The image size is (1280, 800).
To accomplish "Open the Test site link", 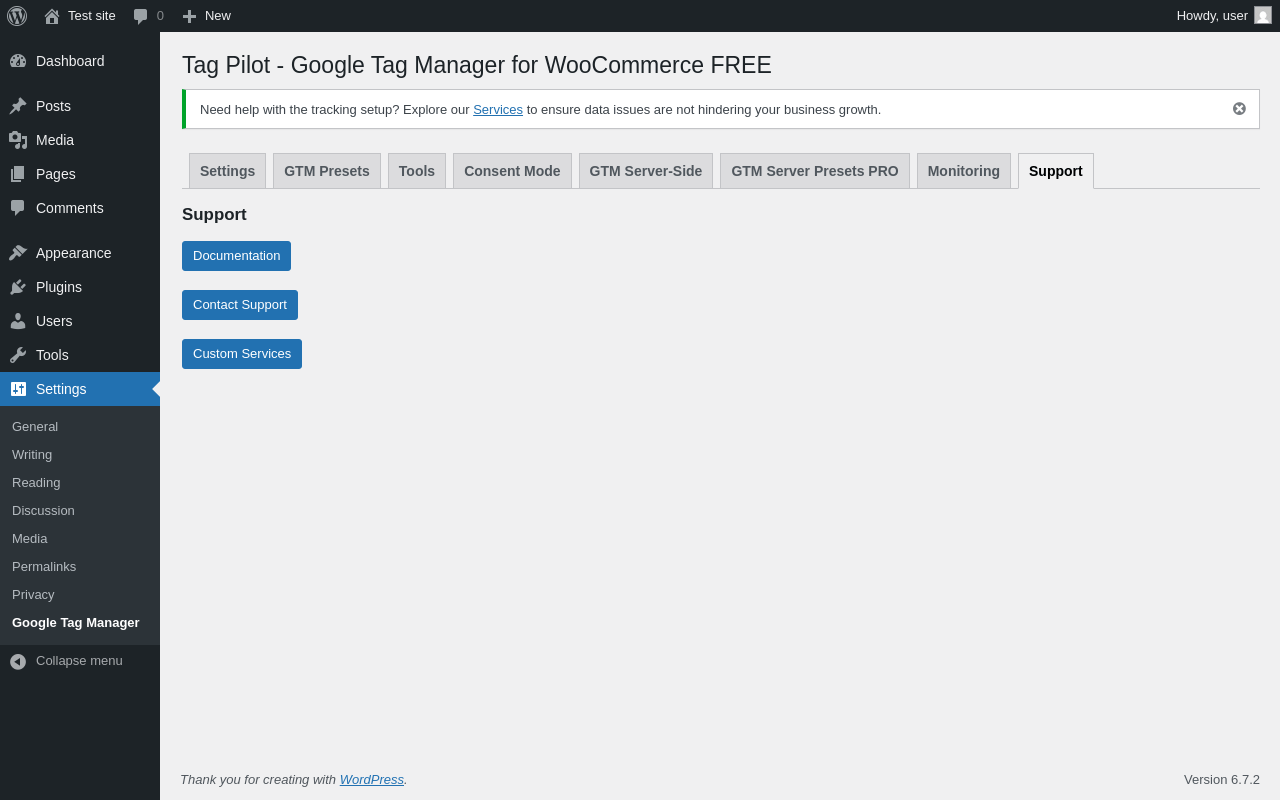I will point(92,16).
